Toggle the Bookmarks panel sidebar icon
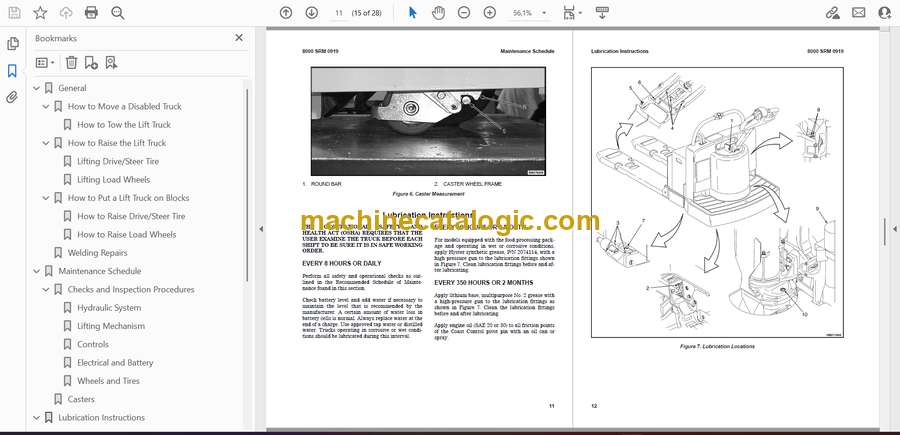 tap(12, 71)
